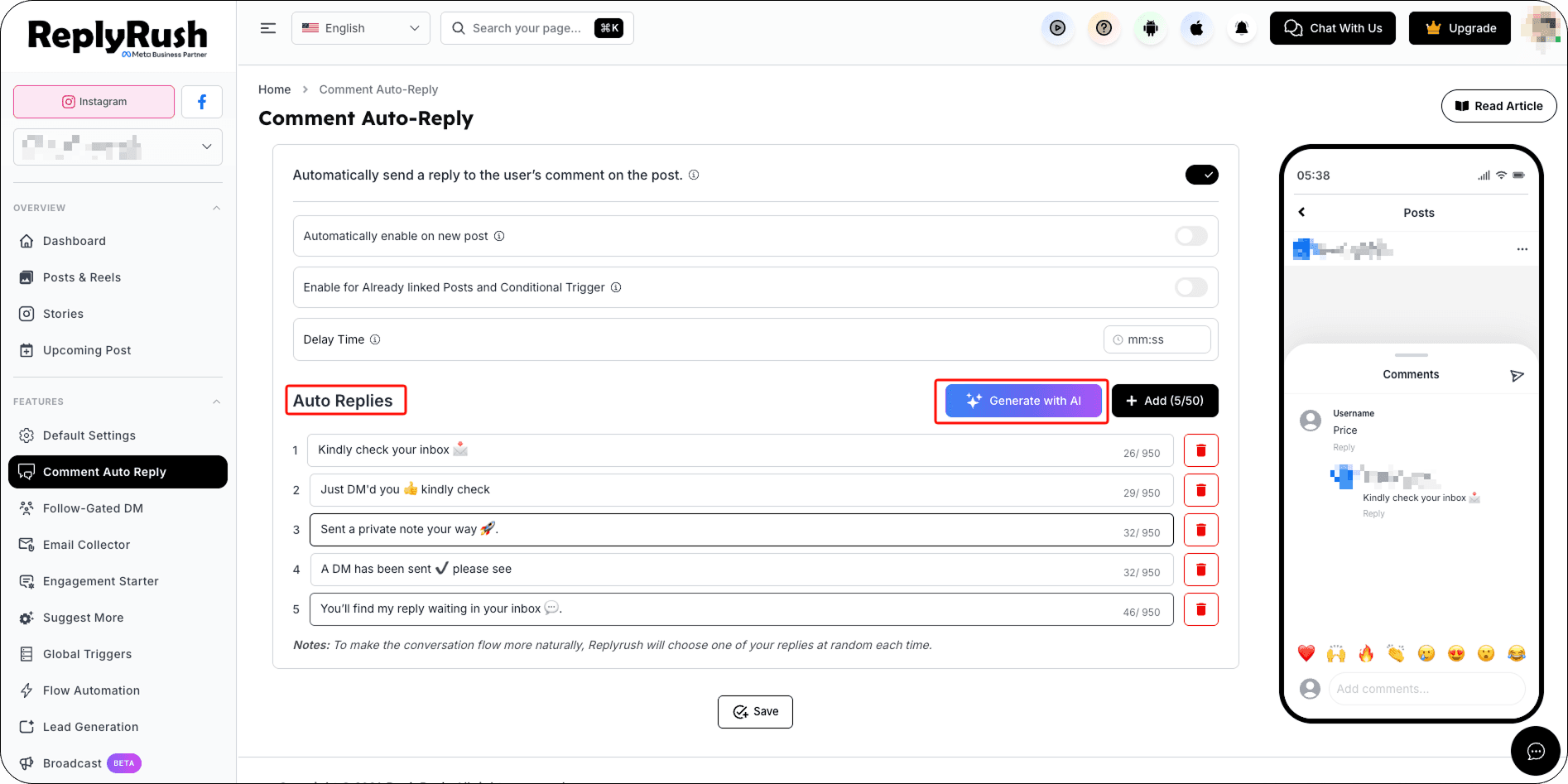Enable 'Automatically enable on new post' switch
Viewport: 1568px width, 784px height.
coord(1191,236)
